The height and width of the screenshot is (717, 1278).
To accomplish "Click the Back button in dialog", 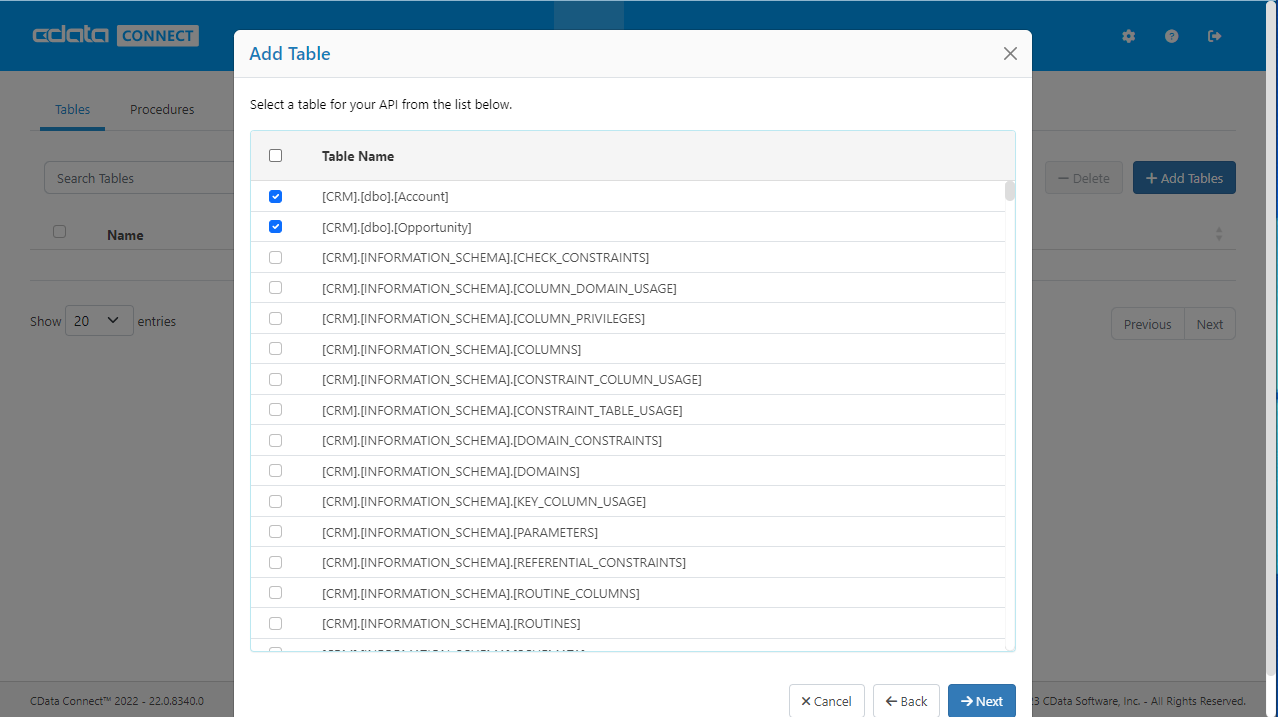I will click(906, 701).
